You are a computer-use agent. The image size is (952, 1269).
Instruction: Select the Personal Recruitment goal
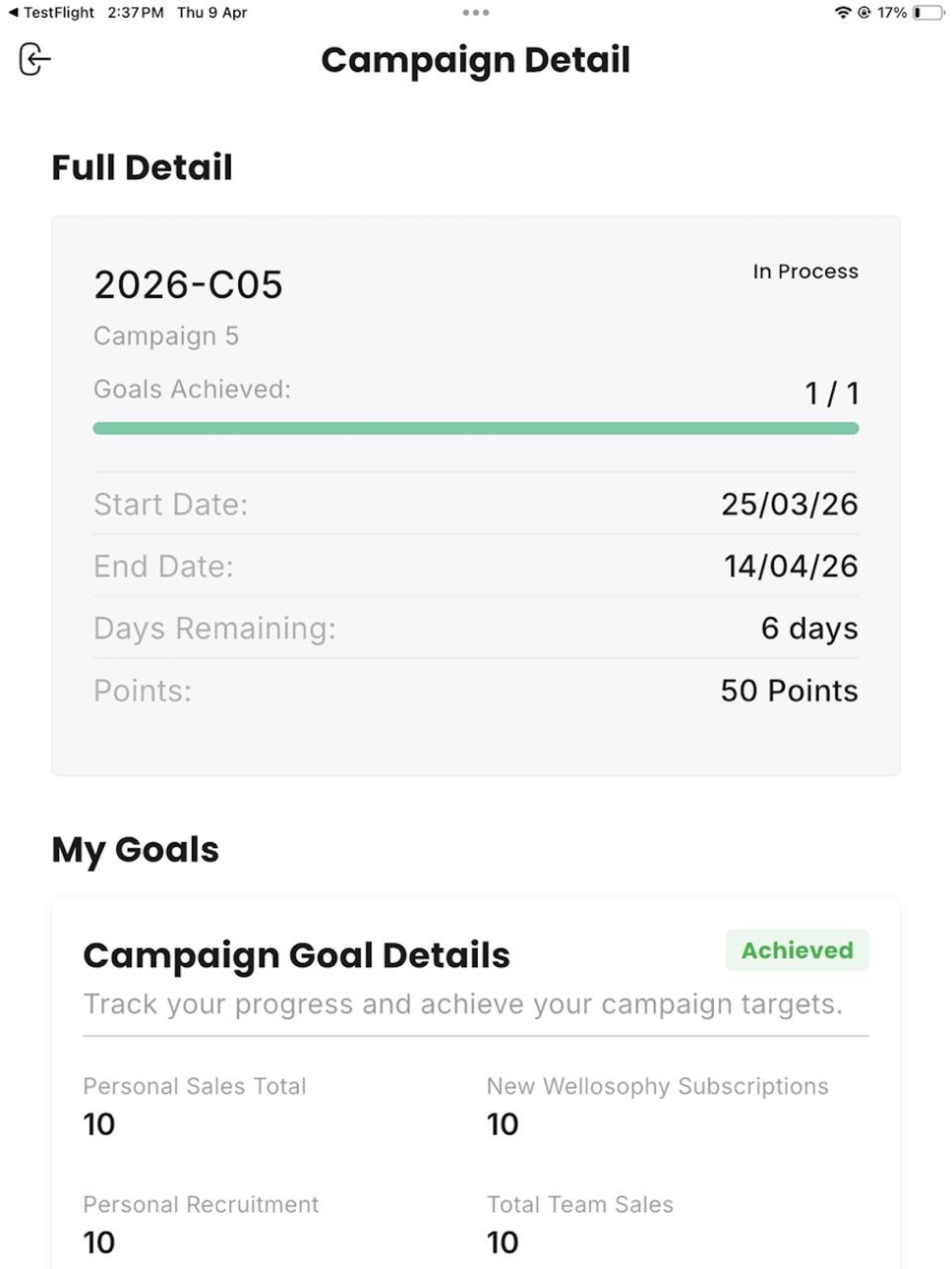202,1223
